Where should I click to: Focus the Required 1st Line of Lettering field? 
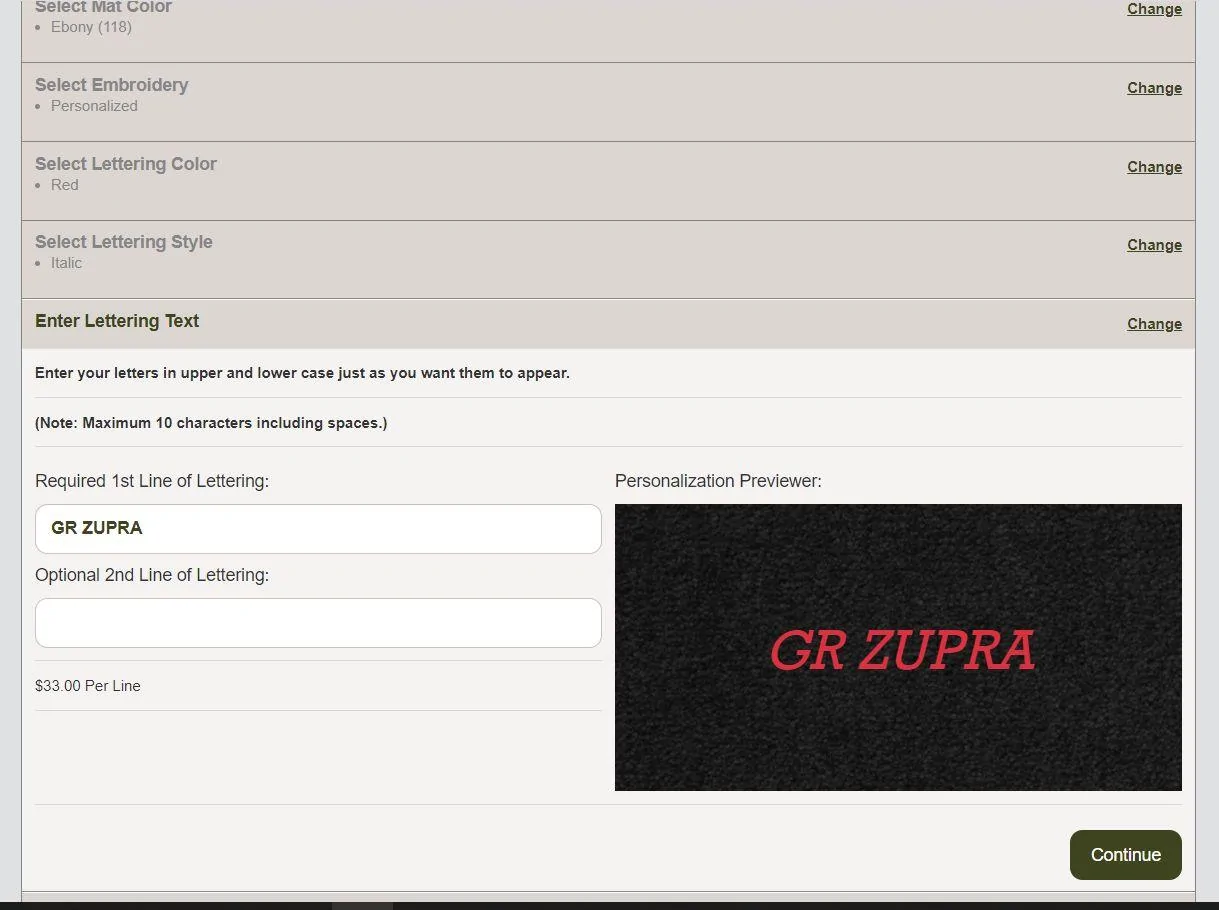[318, 529]
